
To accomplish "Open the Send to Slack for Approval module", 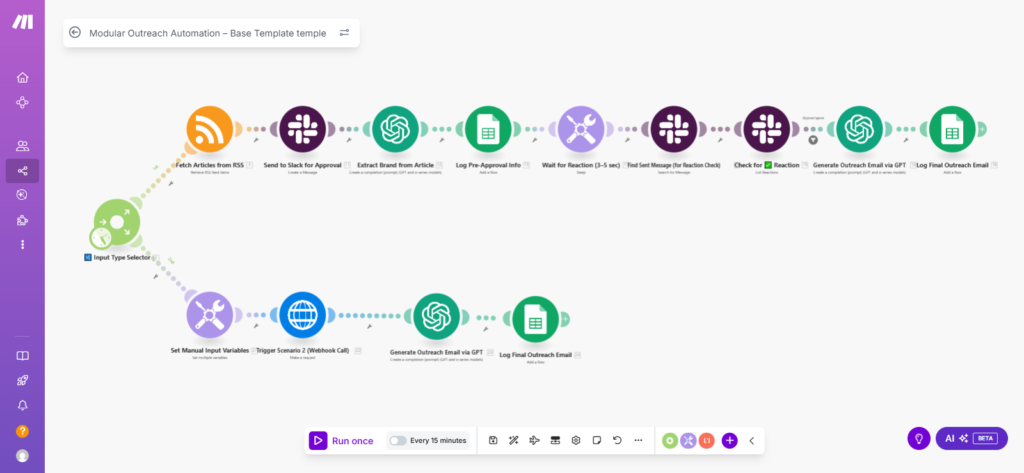I will [x=302, y=129].
